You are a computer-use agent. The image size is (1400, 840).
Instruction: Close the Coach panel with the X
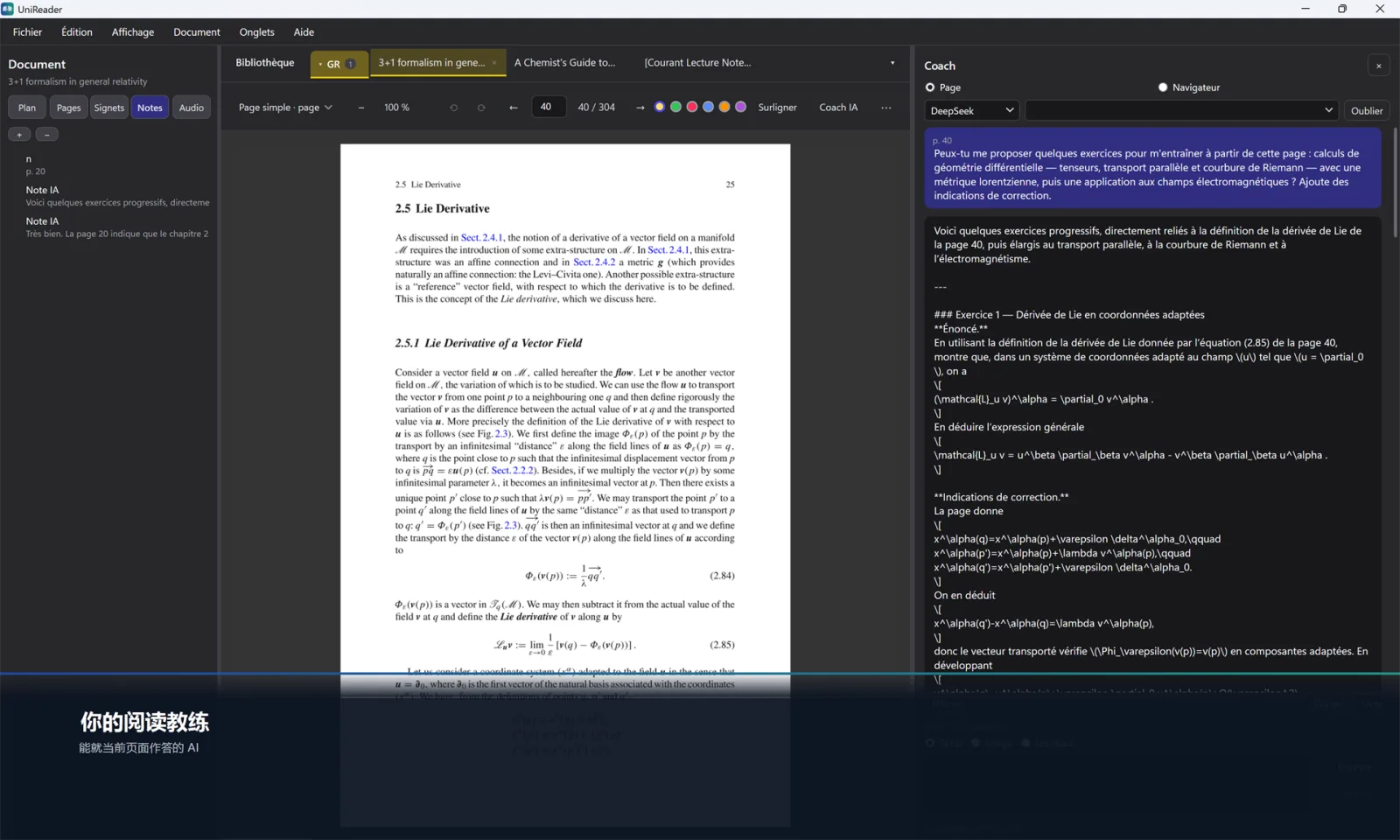click(x=1379, y=66)
